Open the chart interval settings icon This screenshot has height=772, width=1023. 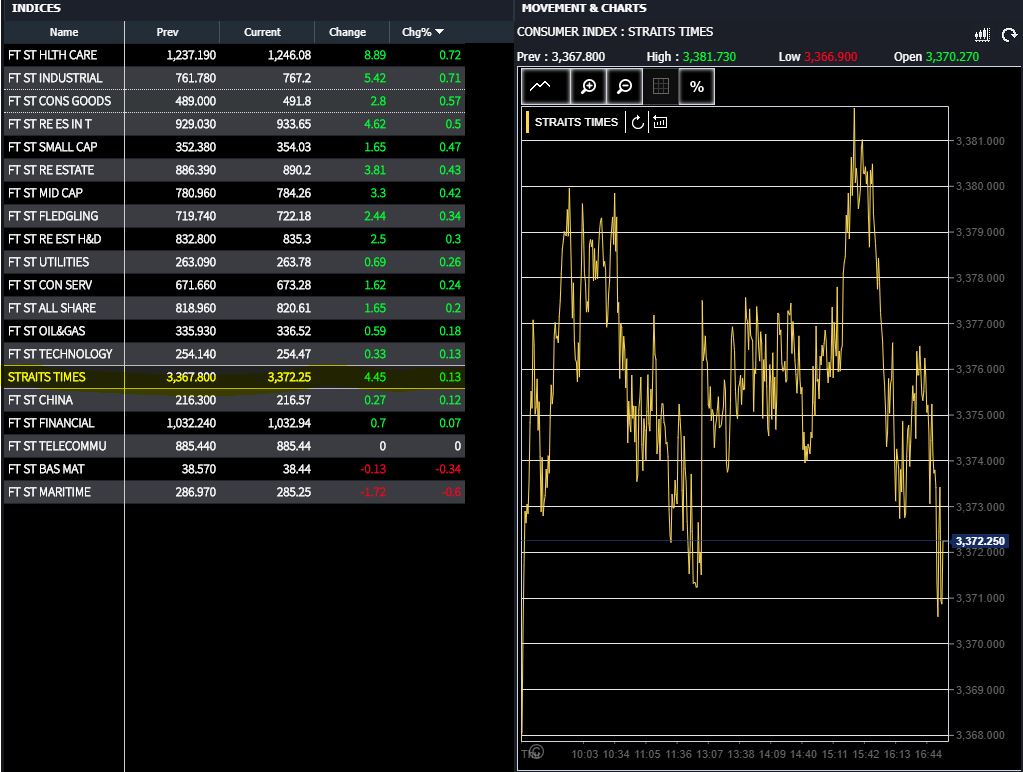(660, 122)
